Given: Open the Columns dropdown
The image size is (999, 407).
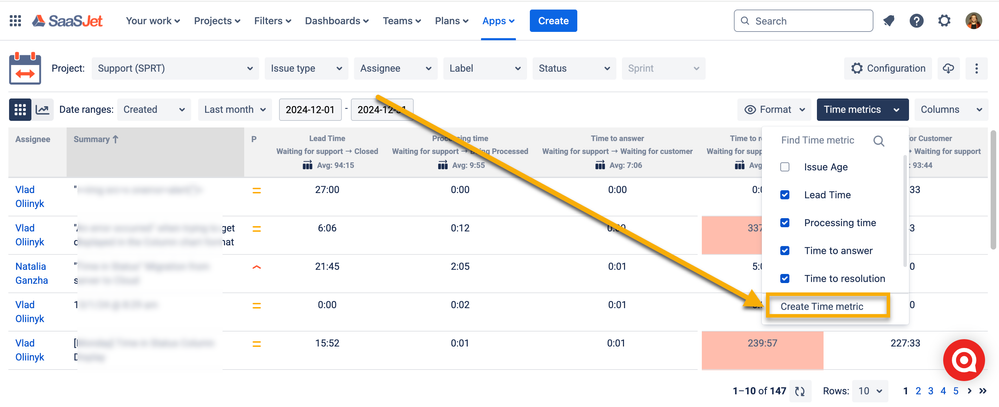Looking at the screenshot, I should pyautogui.click(x=951, y=110).
